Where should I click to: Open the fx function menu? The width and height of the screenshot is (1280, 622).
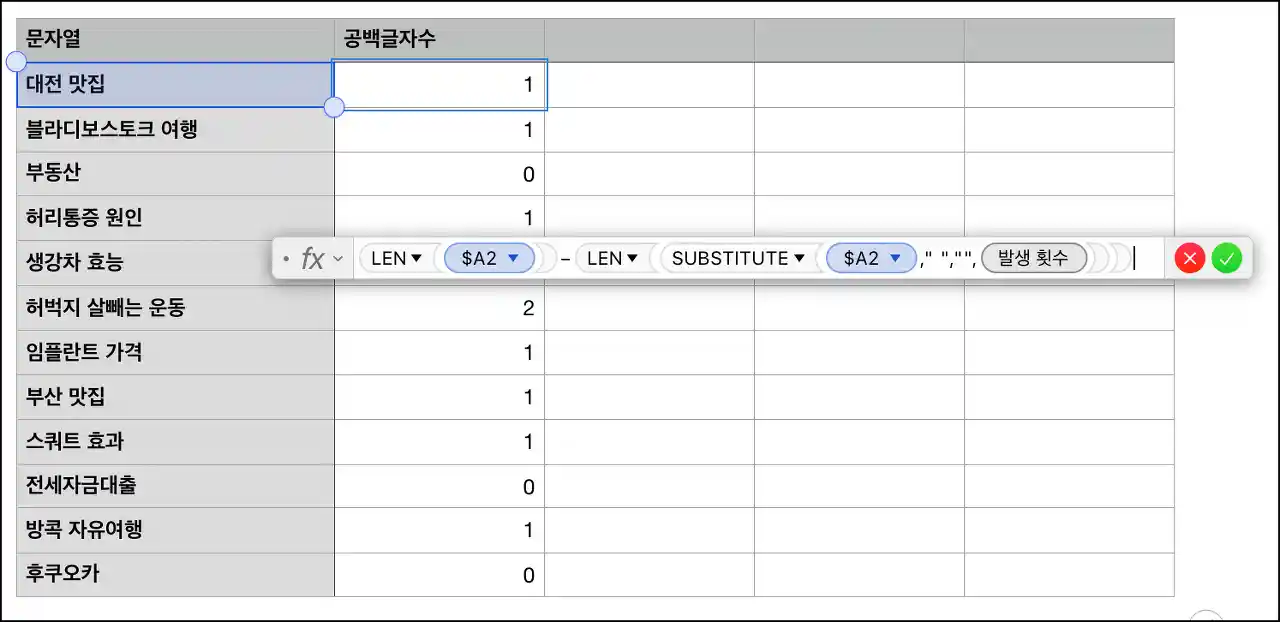tap(321, 259)
